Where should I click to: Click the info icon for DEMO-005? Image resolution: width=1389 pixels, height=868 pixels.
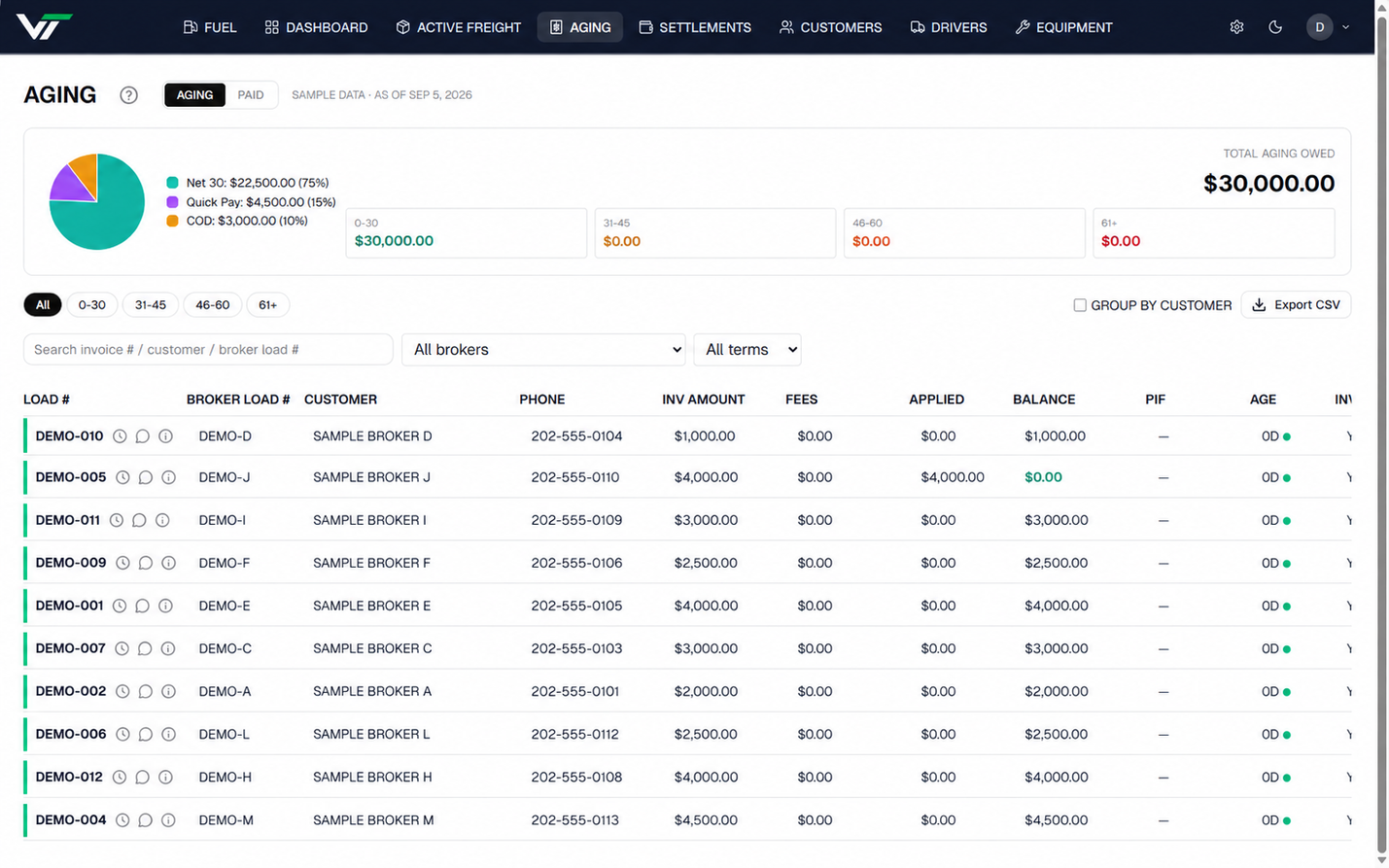point(168,477)
